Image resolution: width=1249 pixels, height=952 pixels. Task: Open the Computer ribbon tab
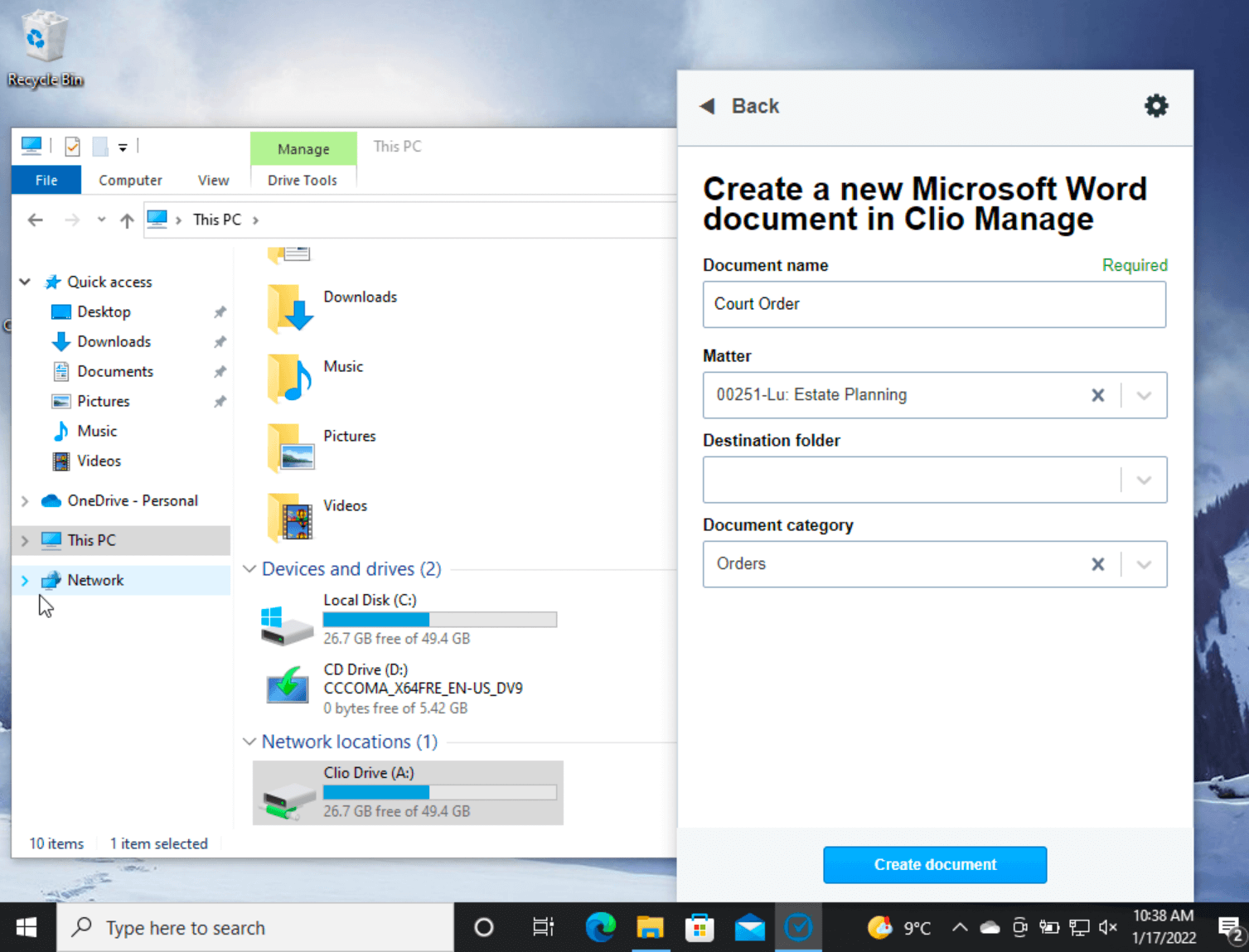[x=130, y=180]
